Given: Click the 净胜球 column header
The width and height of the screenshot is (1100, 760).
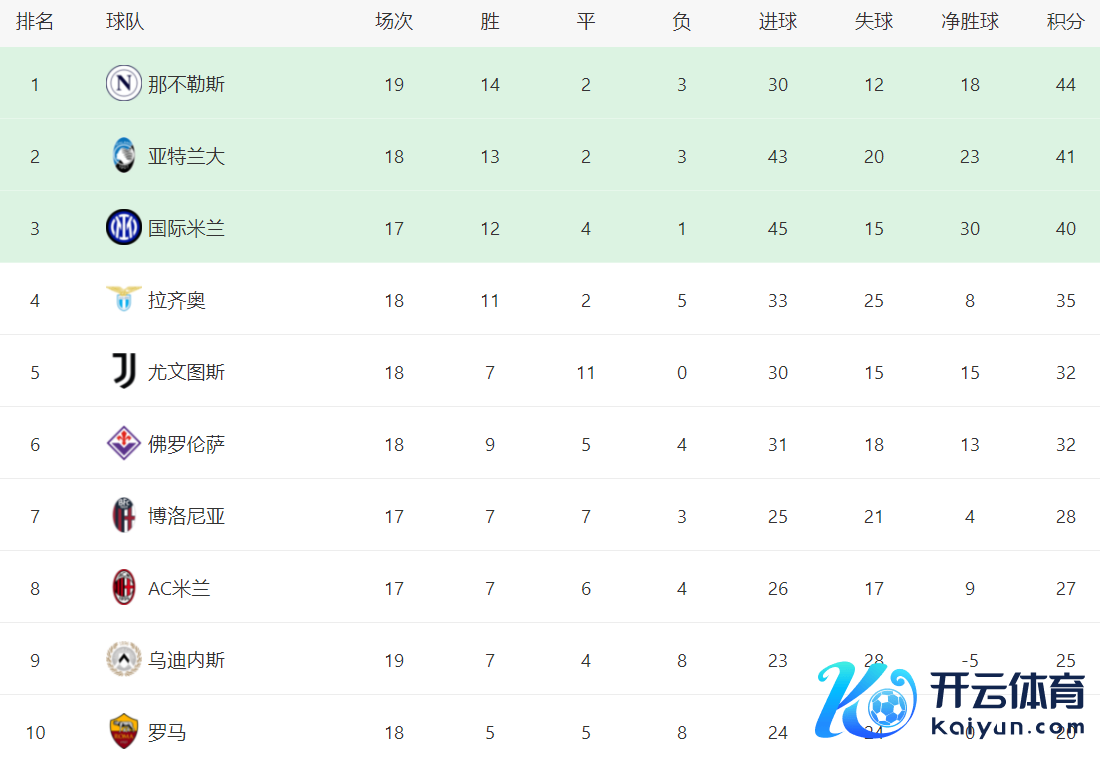Looking at the screenshot, I should coord(969,22).
